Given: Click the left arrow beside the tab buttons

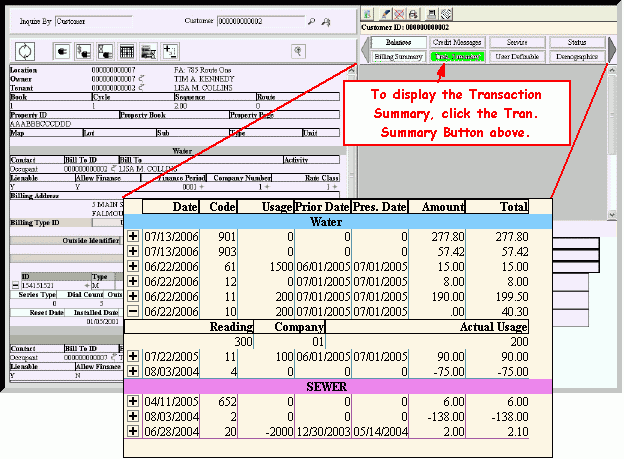Looking at the screenshot, I should (365, 50).
